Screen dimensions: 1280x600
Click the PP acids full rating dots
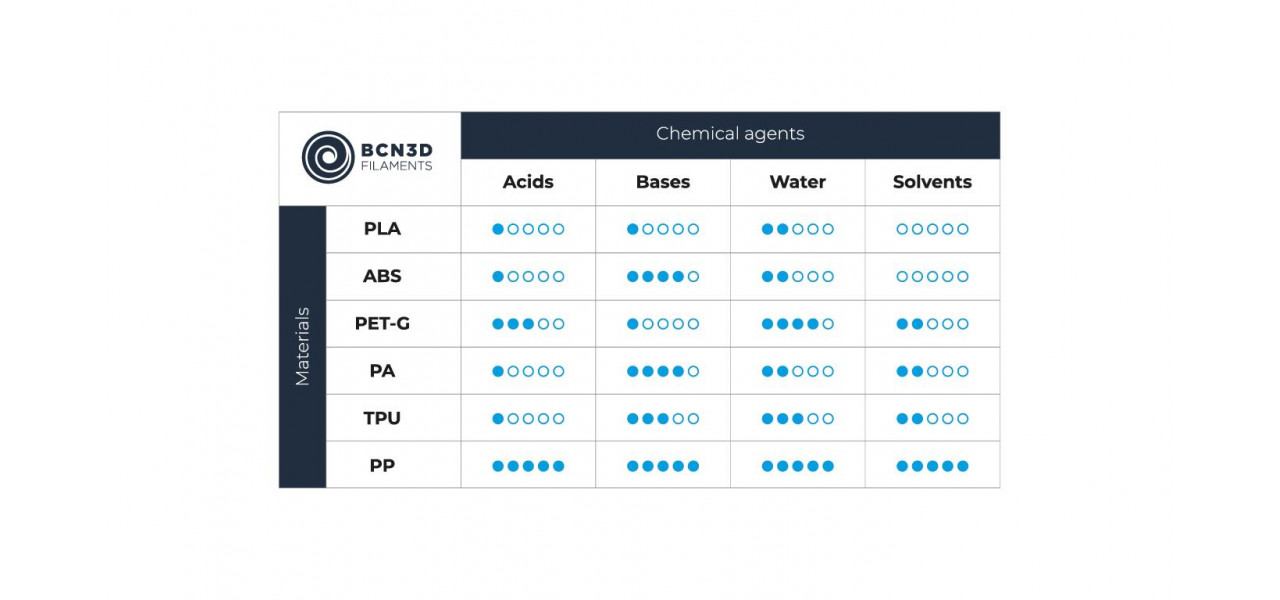pos(528,466)
